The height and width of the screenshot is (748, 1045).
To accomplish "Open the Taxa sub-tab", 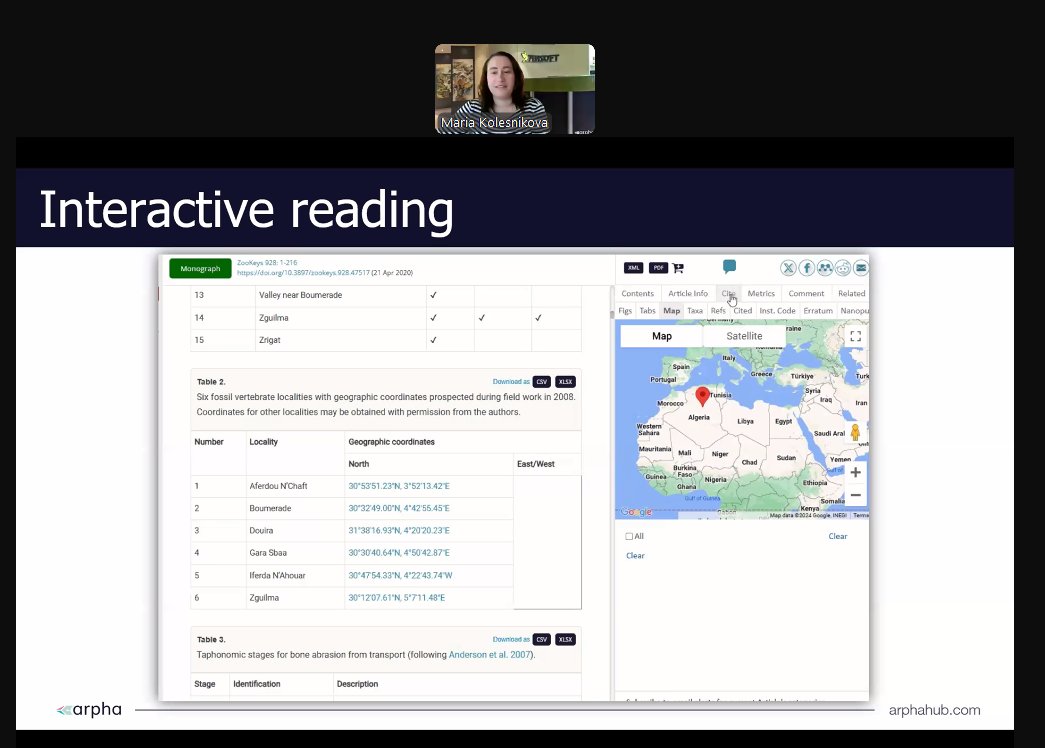I will (x=695, y=311).
